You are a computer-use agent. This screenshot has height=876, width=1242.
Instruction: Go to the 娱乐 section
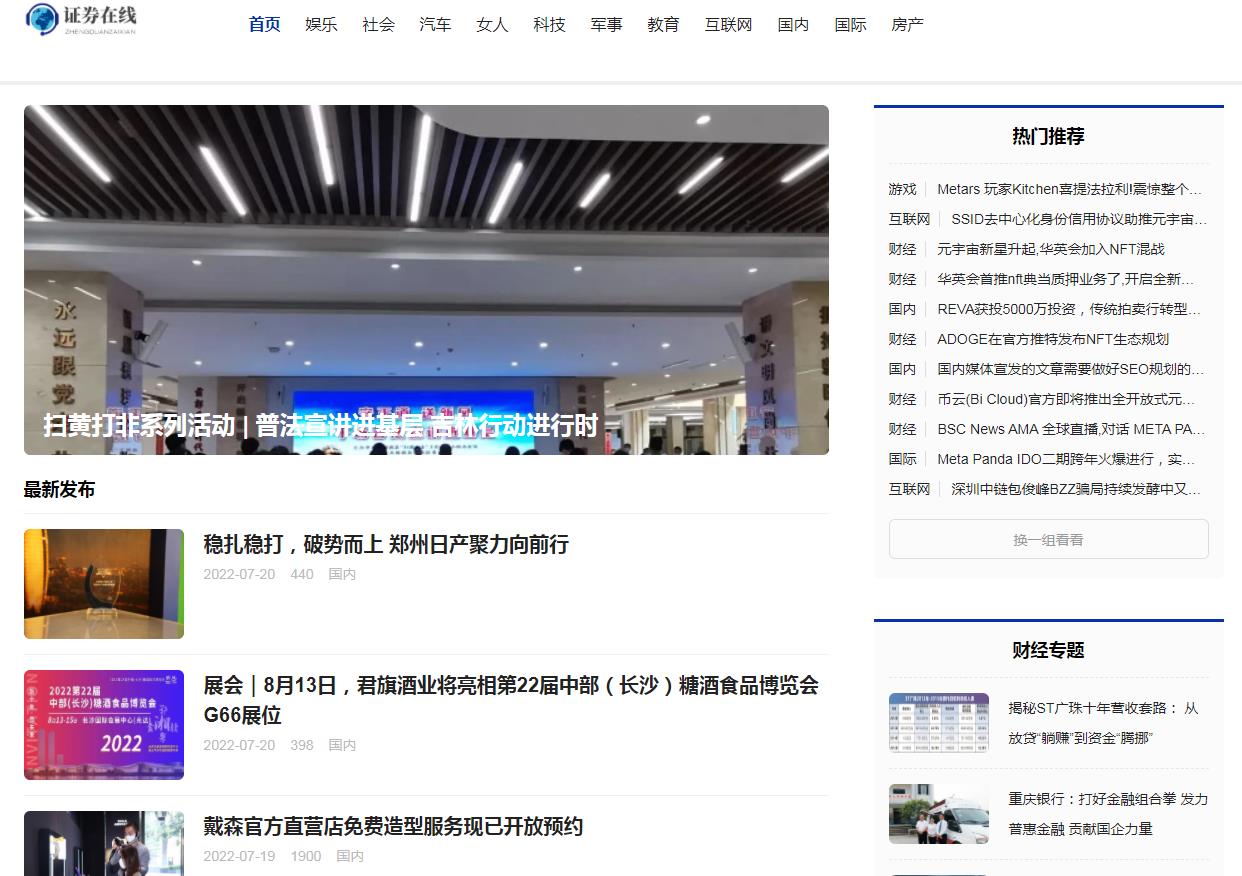(322, 25)
